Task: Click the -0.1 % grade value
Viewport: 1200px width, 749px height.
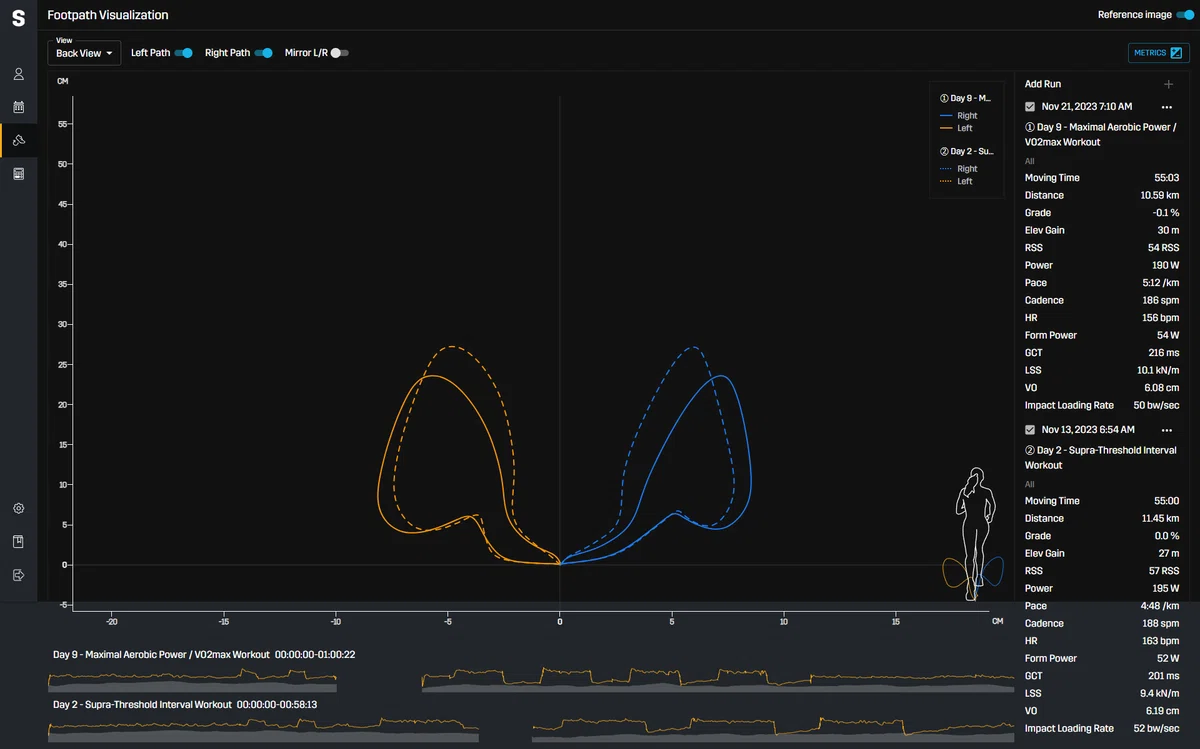Action: [1165, 213]
